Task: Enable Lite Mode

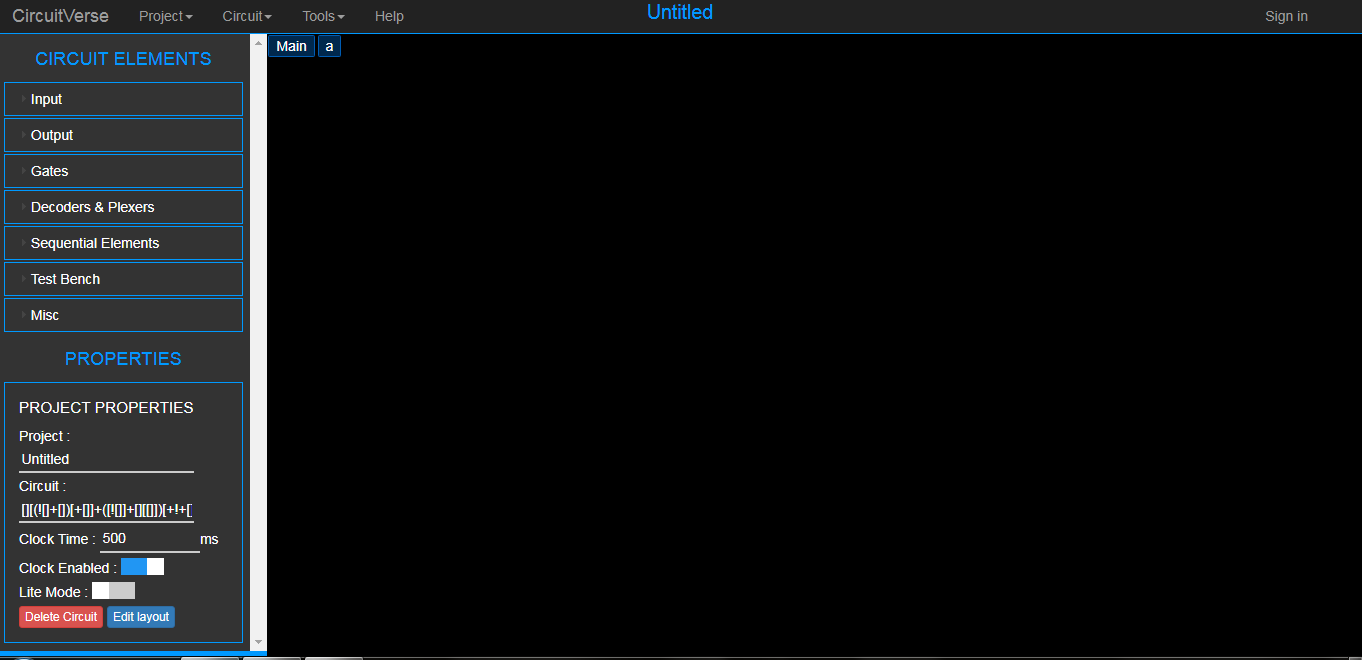Action: pyautogui.click(x=113, y=590)
